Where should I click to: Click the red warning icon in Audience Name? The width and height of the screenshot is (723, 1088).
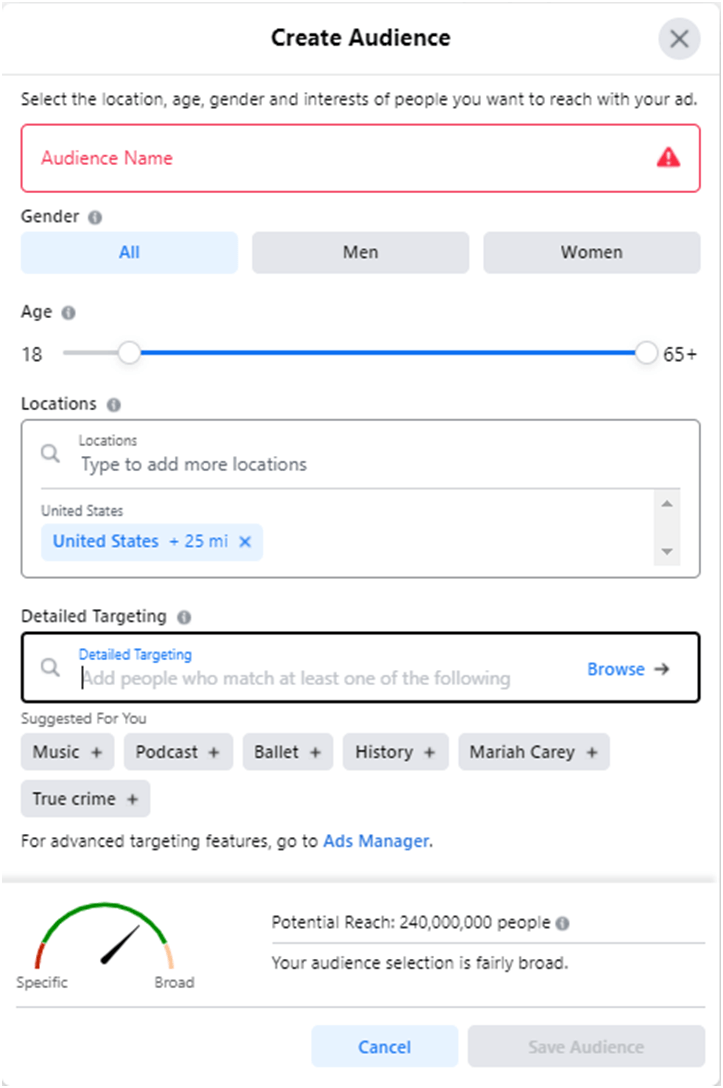668,158
